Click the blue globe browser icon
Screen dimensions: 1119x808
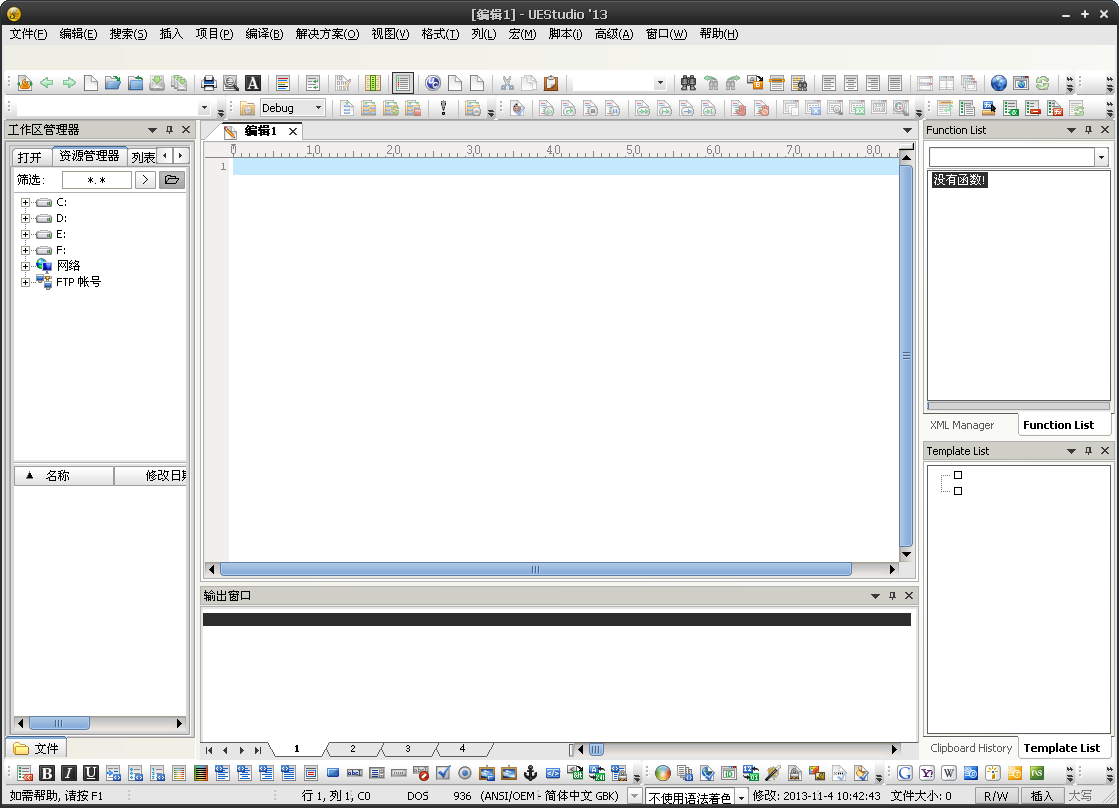[x=998, y=83]
